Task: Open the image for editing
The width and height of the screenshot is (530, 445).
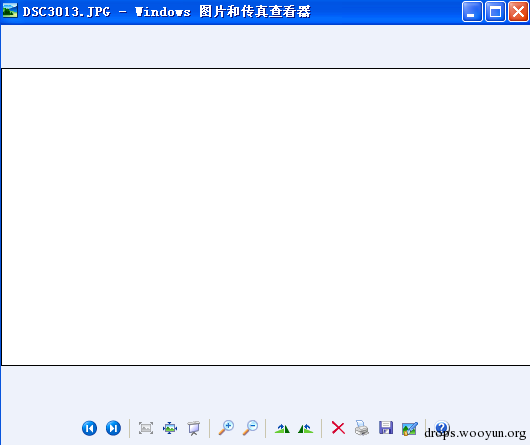Action: 410,428
